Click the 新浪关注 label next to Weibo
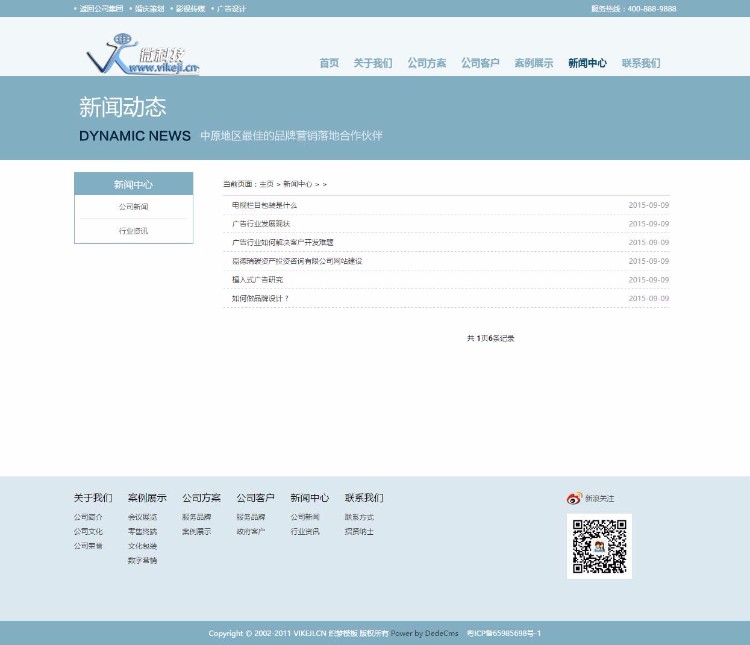 [600, 499]
